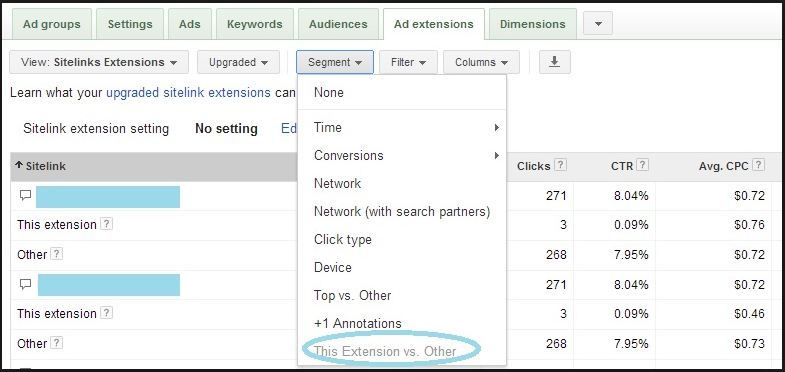Open the Filter dropdown button
Image resolution: width=785 pixels, height=372 pixels.
pyautogui.click(x=408, y=62)
